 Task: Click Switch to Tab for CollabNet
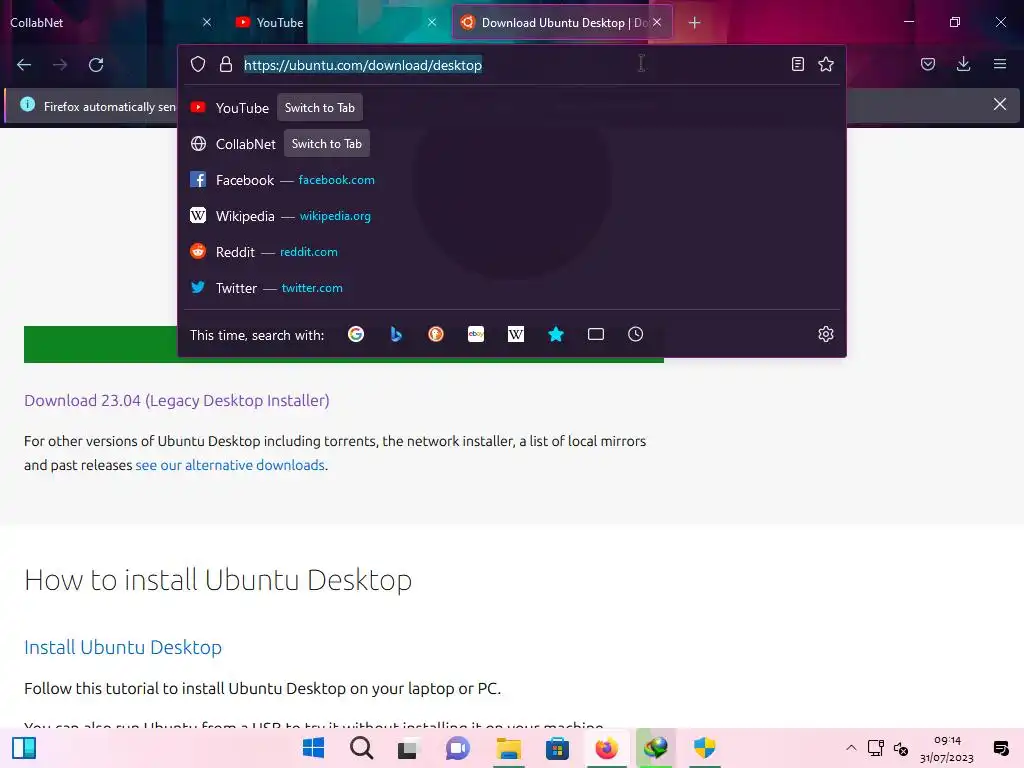tap(327, 144)
